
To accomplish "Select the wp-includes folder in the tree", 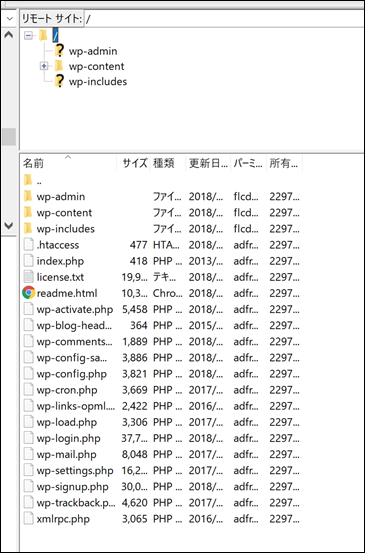I will [x=98, y=81].
